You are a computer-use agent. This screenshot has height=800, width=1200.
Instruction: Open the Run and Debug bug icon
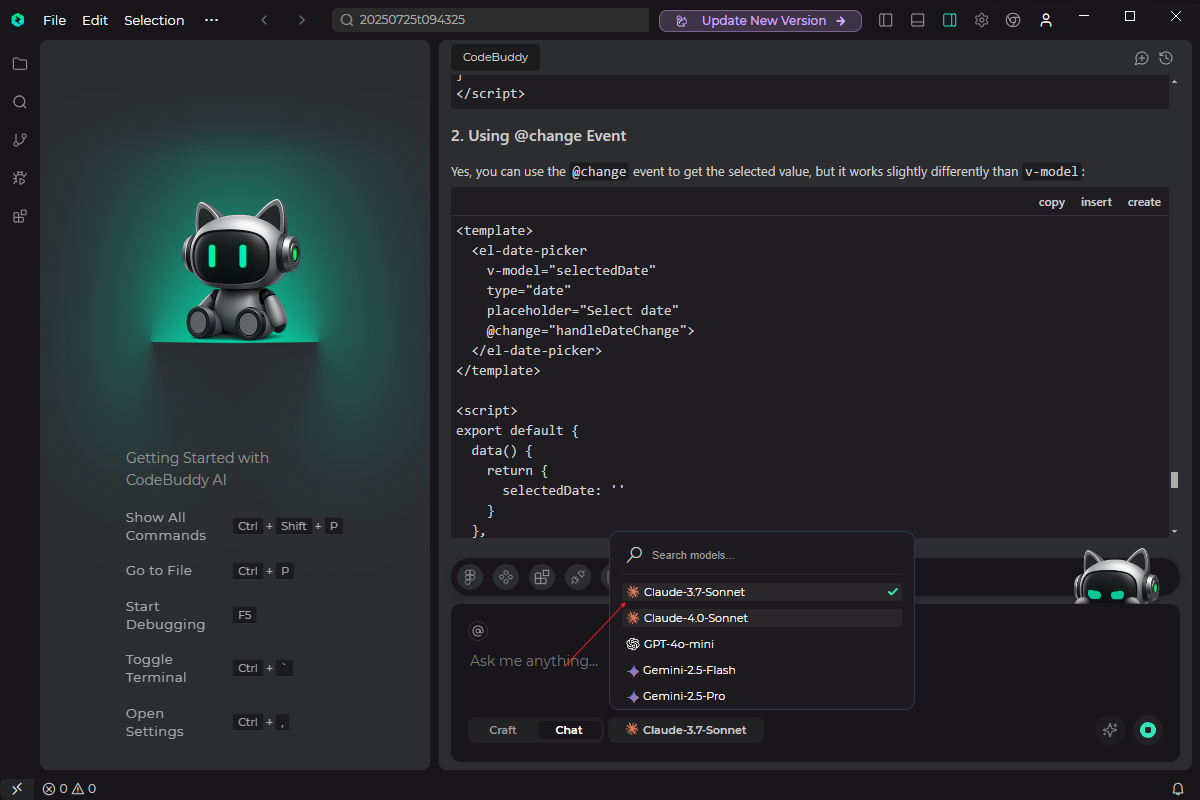tap(19, 178)
